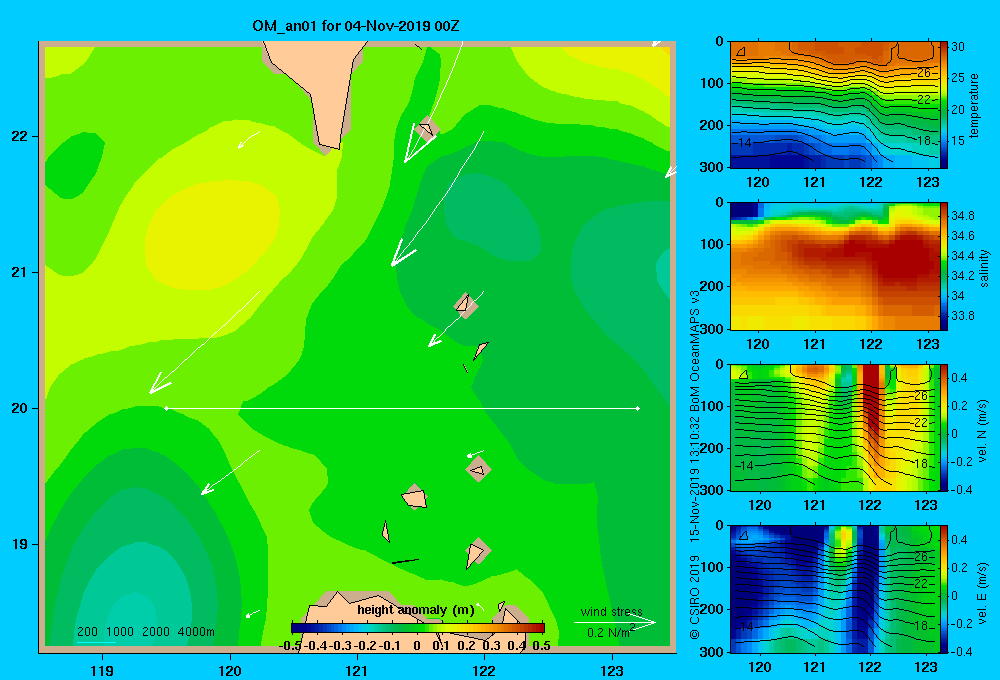
Task: Click the main map latitude '19' tick label
Action: (x=20, y=544)
